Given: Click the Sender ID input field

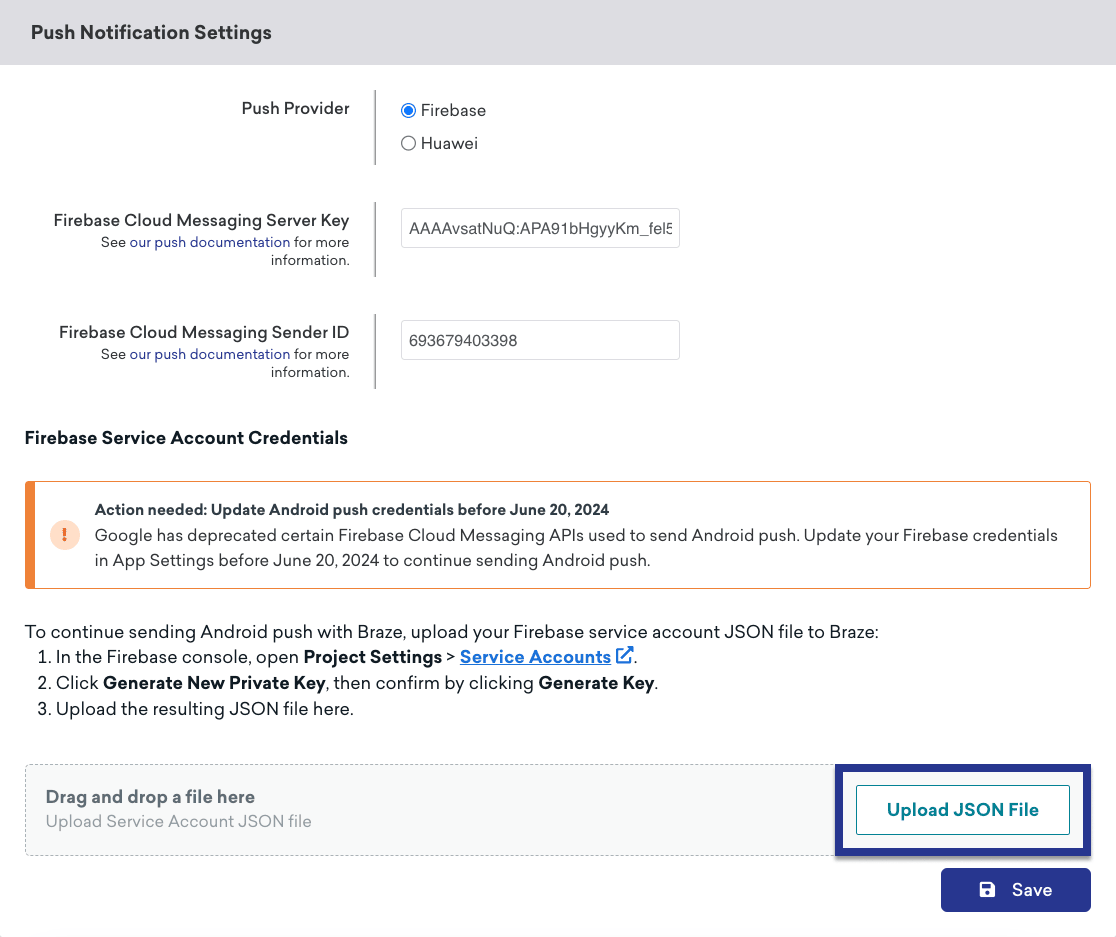Looking at the screenshot, I should 540,340.
